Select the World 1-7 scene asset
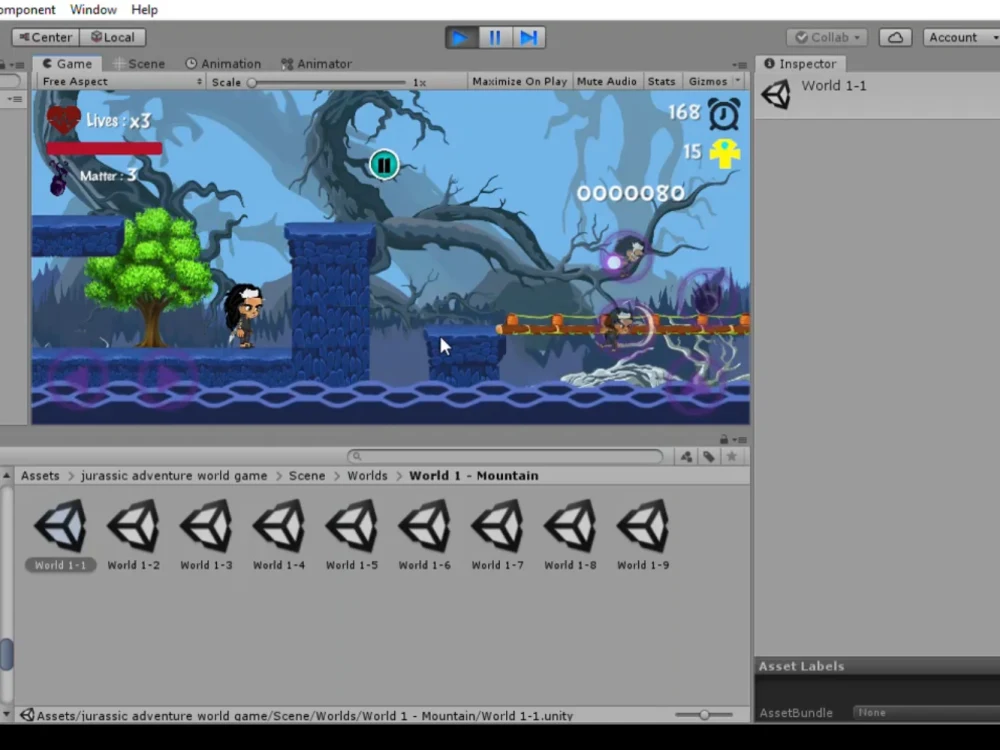This screenshot has width=1000, height=750. click(x=497, y=534)
